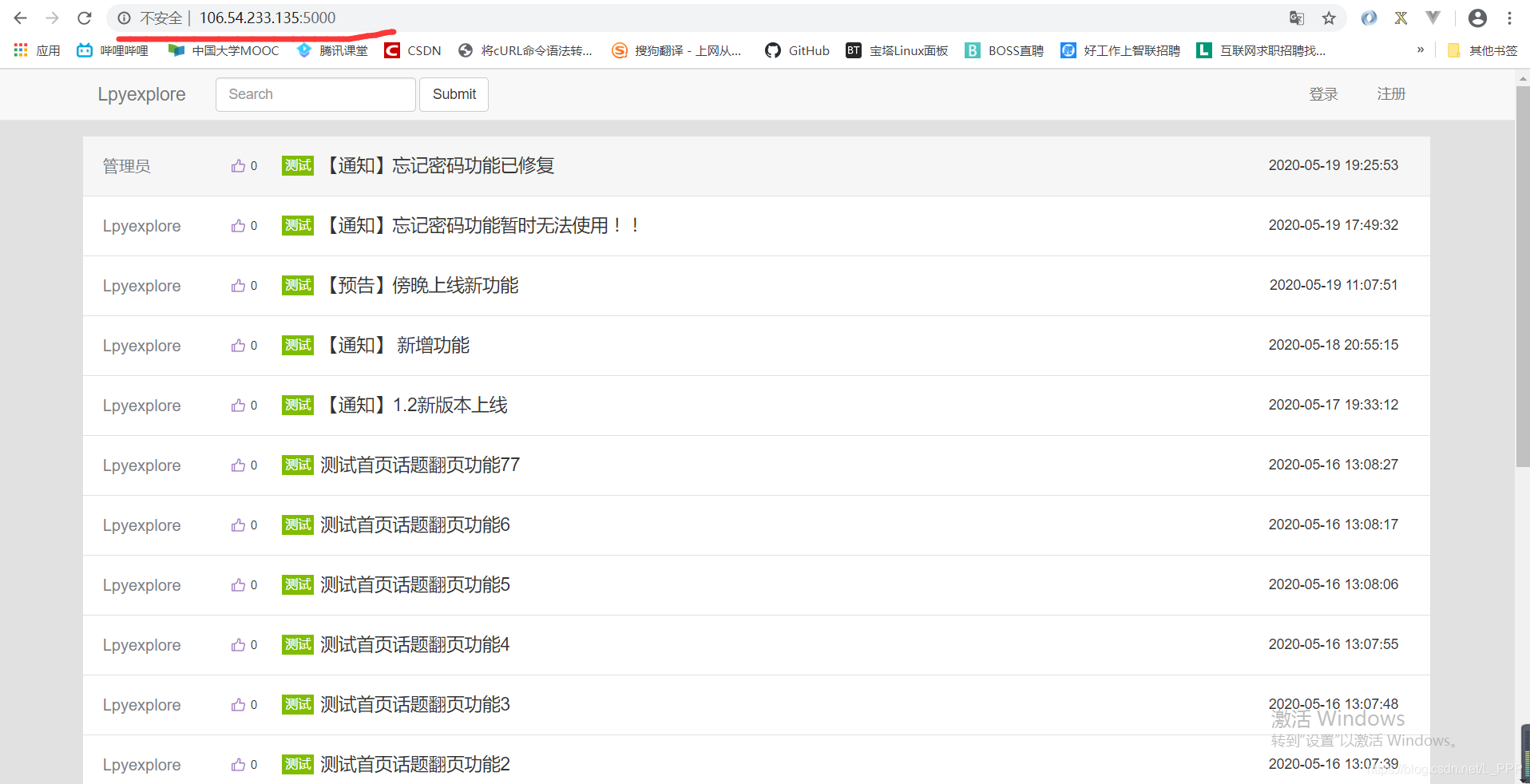Image resolution: width=1530 pixels, height=784 pixels.
Task: Open the post 测试首页话题翻页功能6
Action: coord(415,525)
